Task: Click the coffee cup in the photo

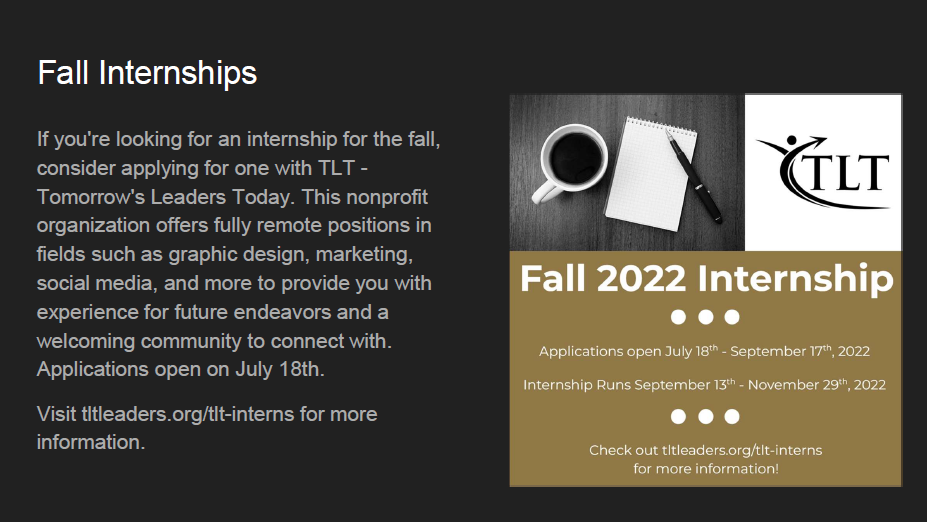Action: click(x=571, y=161)
